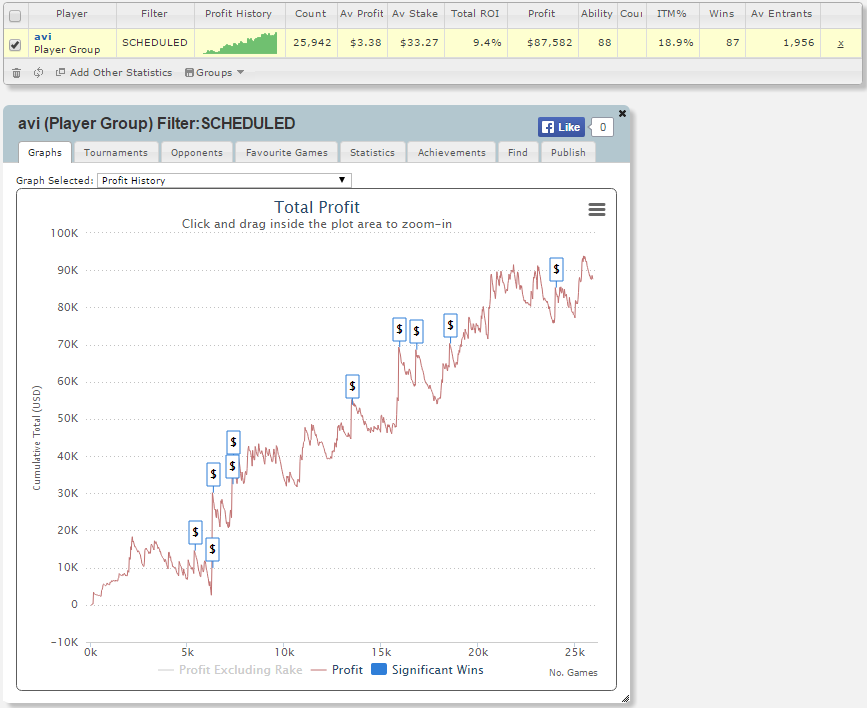This screenshot has height=708, width=867.
Task: Open the Statistics tab
Action: pos(372,153)
